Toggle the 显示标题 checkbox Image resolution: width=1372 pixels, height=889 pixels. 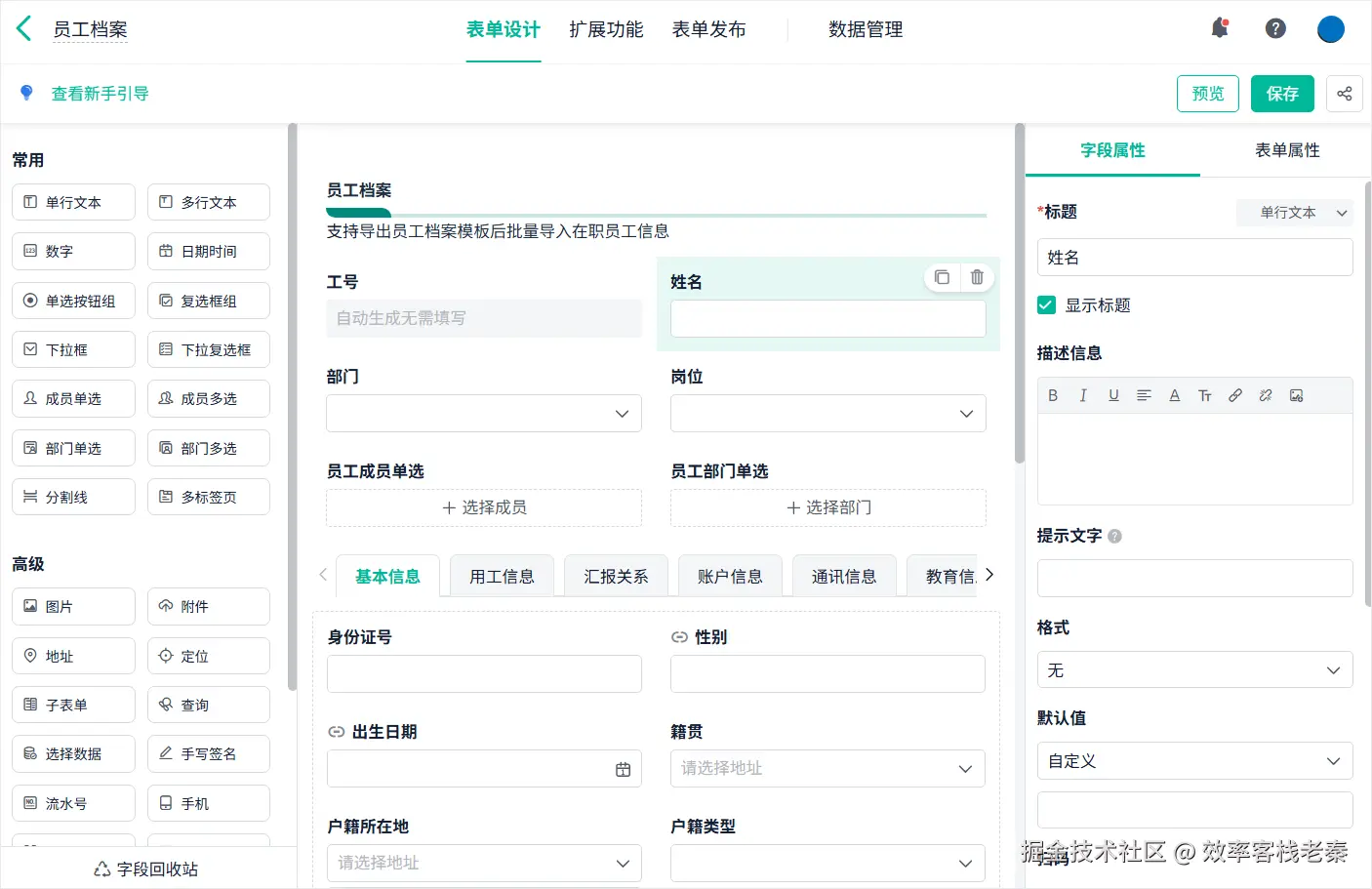pyautogui.click(x=1046, y=304)
